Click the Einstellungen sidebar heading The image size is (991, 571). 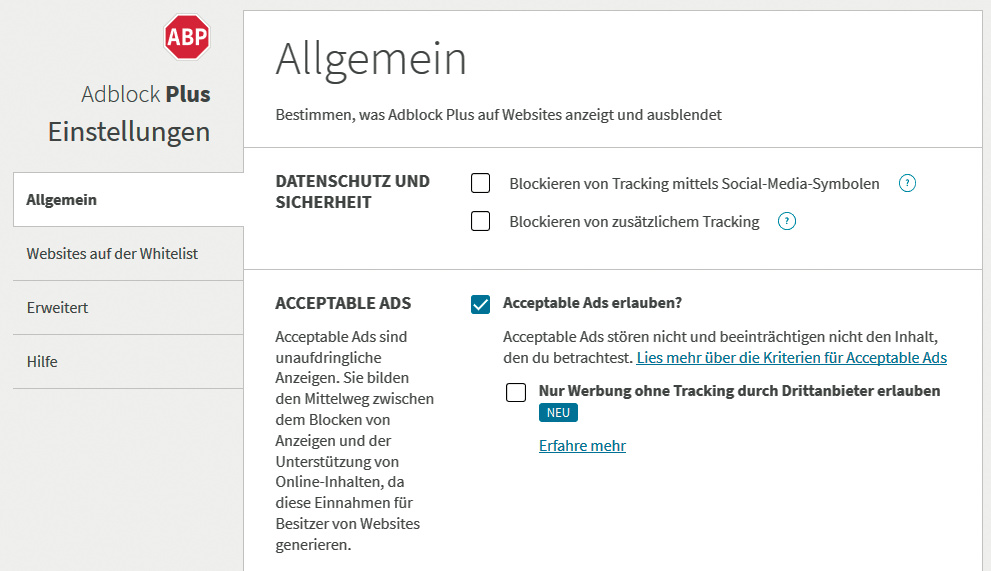(x=129, y=132)
